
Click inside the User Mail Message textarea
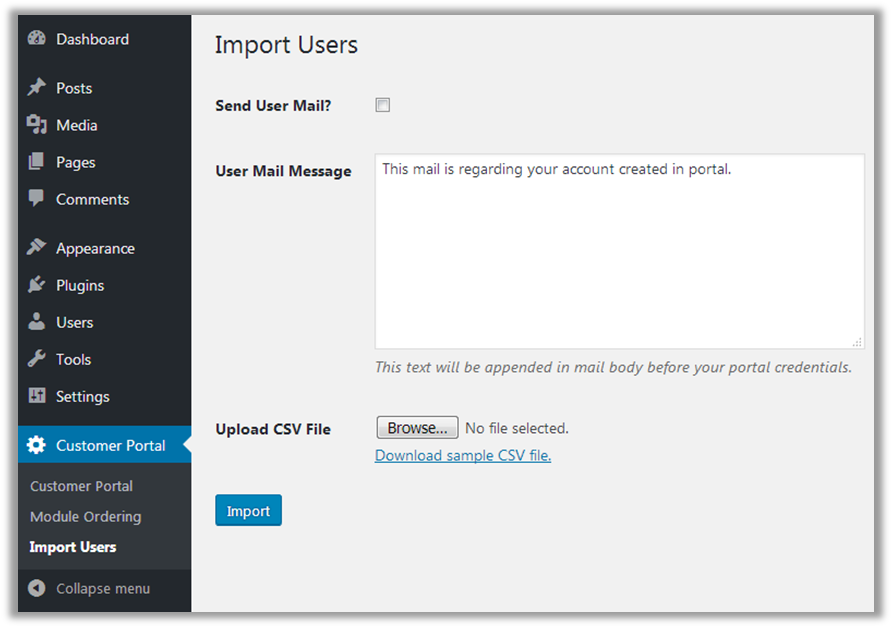pyautogui.click(x=619, y=250)
